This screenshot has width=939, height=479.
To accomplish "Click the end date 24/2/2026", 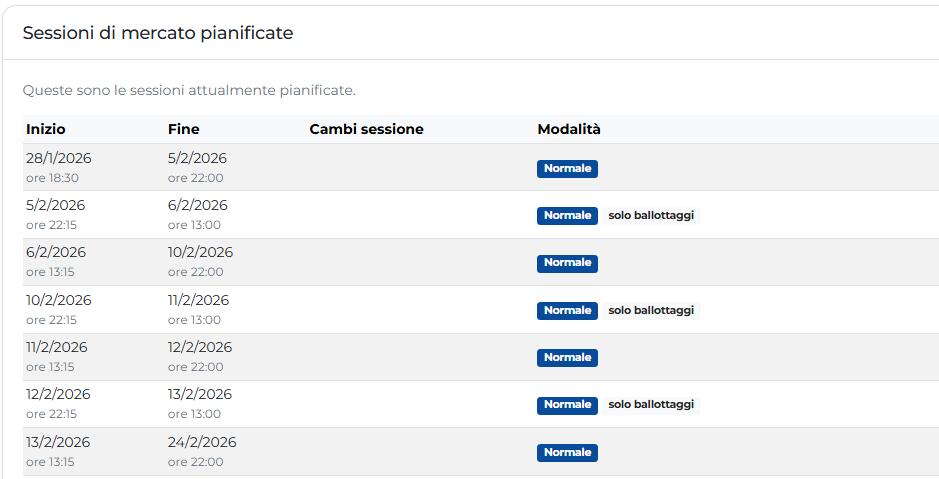I will coord(202,442).
